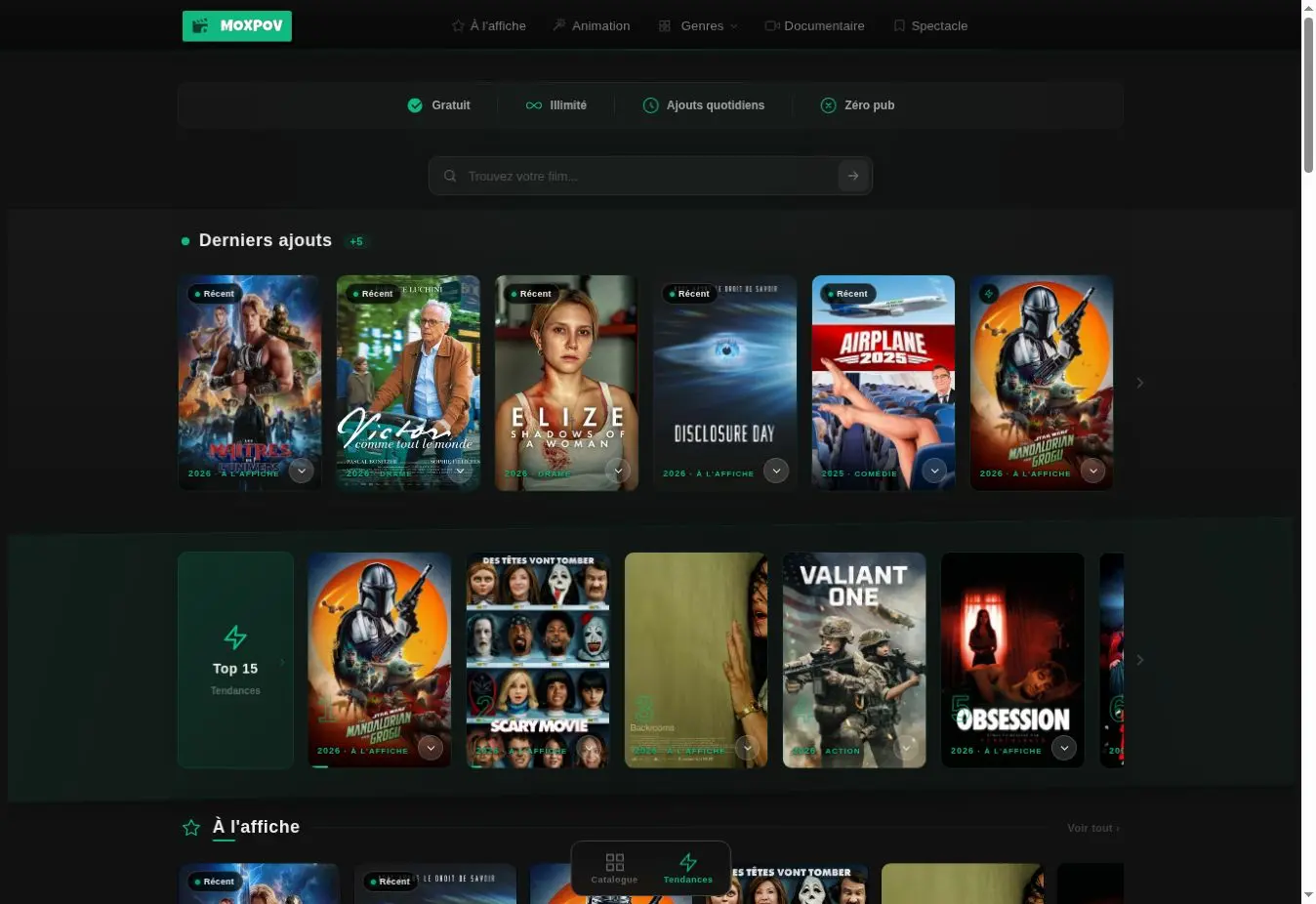The image size is (1316, 904).
Task: Click the clock icon beside Ajouts quotidiens
Action: point(651,105)
